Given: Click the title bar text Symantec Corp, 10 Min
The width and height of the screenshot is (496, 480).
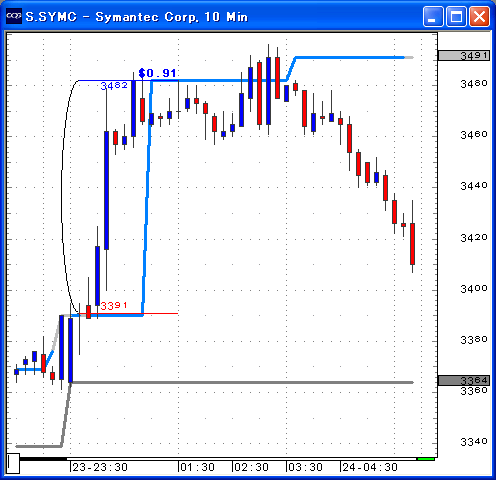Looking at the screenshot, I should pyautogui.click(x=172, y=17).
